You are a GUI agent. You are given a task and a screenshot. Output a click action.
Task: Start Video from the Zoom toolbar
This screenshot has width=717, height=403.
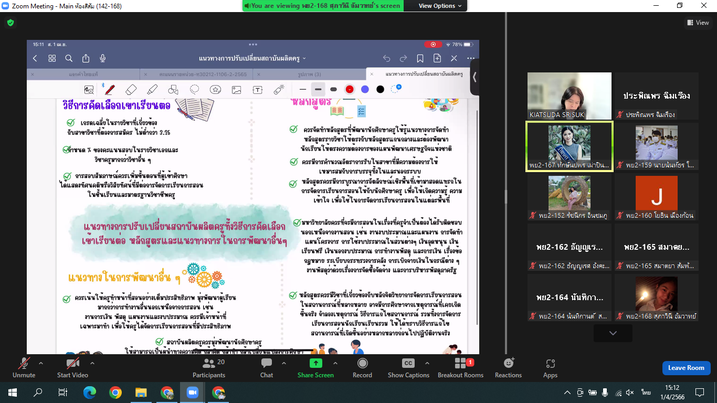72,366
